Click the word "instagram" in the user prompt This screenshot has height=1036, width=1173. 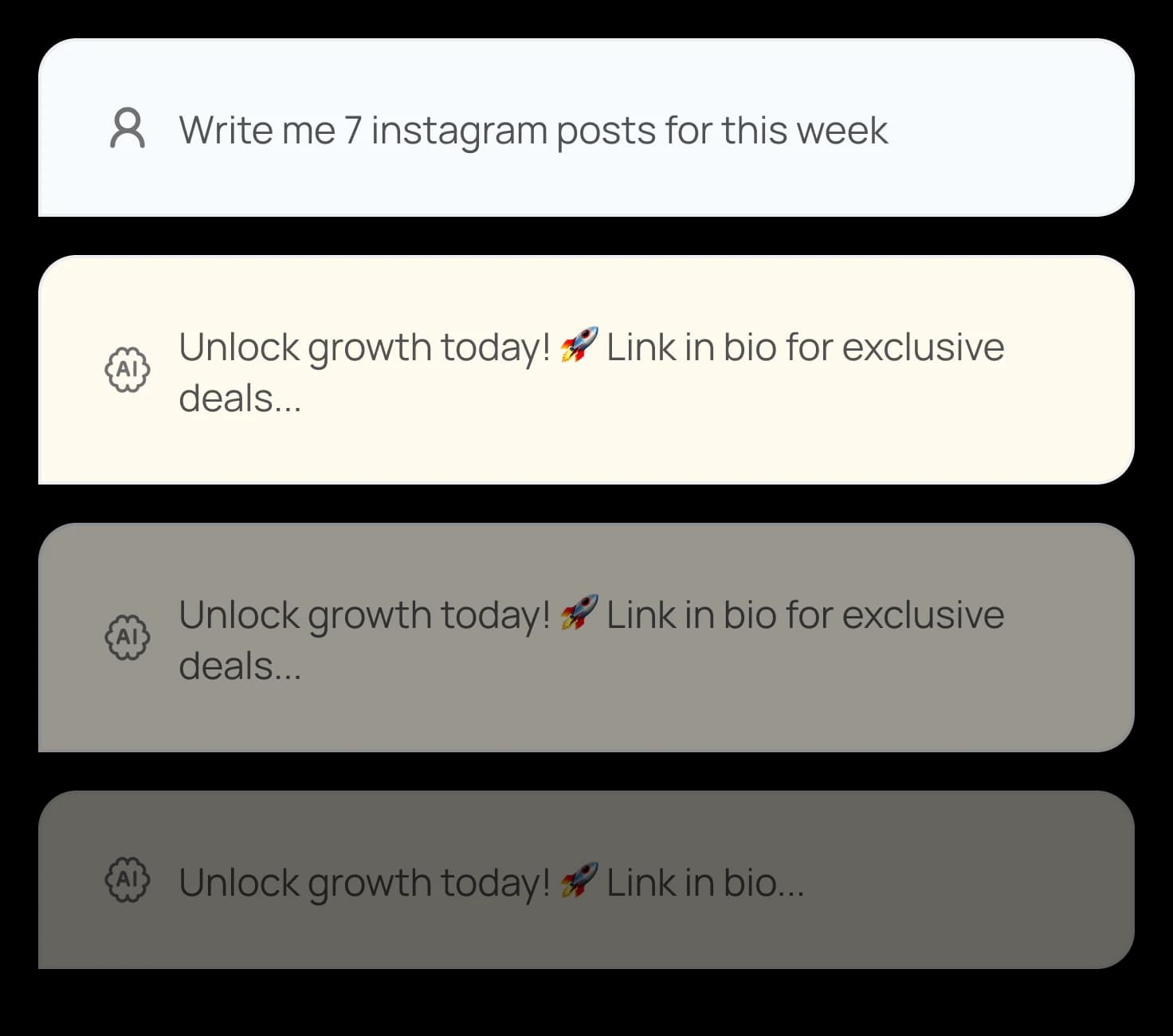[459, 131]
